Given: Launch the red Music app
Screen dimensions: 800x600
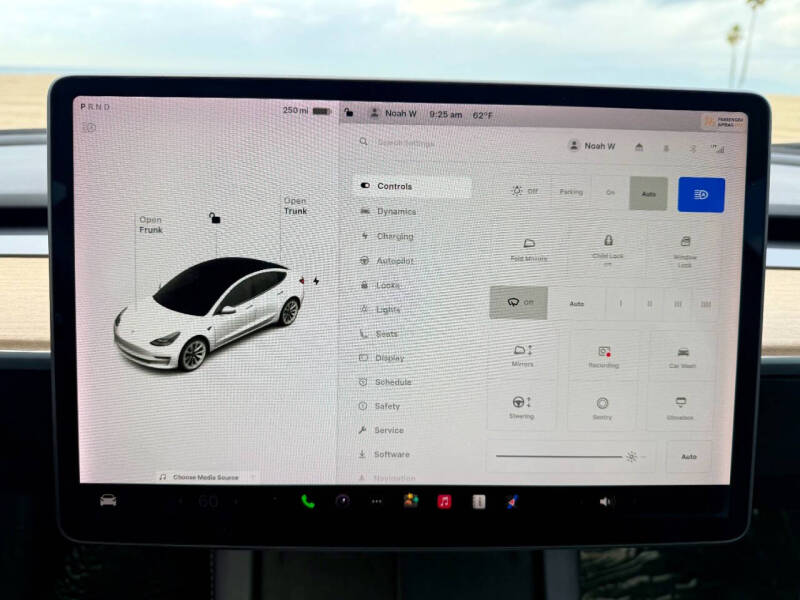Looking at the screenshot, I should tap(444, 501).
